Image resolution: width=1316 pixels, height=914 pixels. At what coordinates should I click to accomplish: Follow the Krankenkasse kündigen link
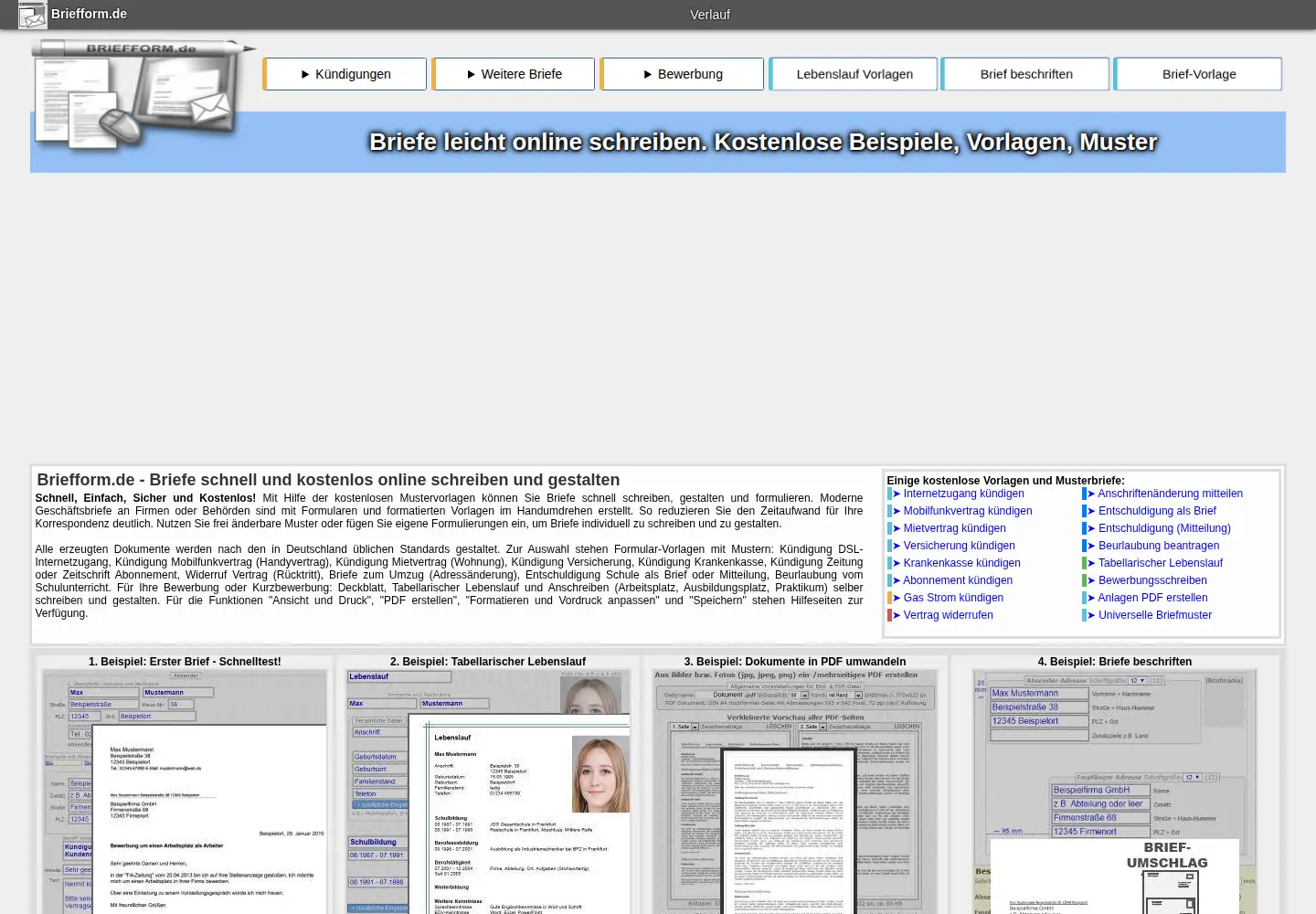pyautogui.click(x=961, y=563)
